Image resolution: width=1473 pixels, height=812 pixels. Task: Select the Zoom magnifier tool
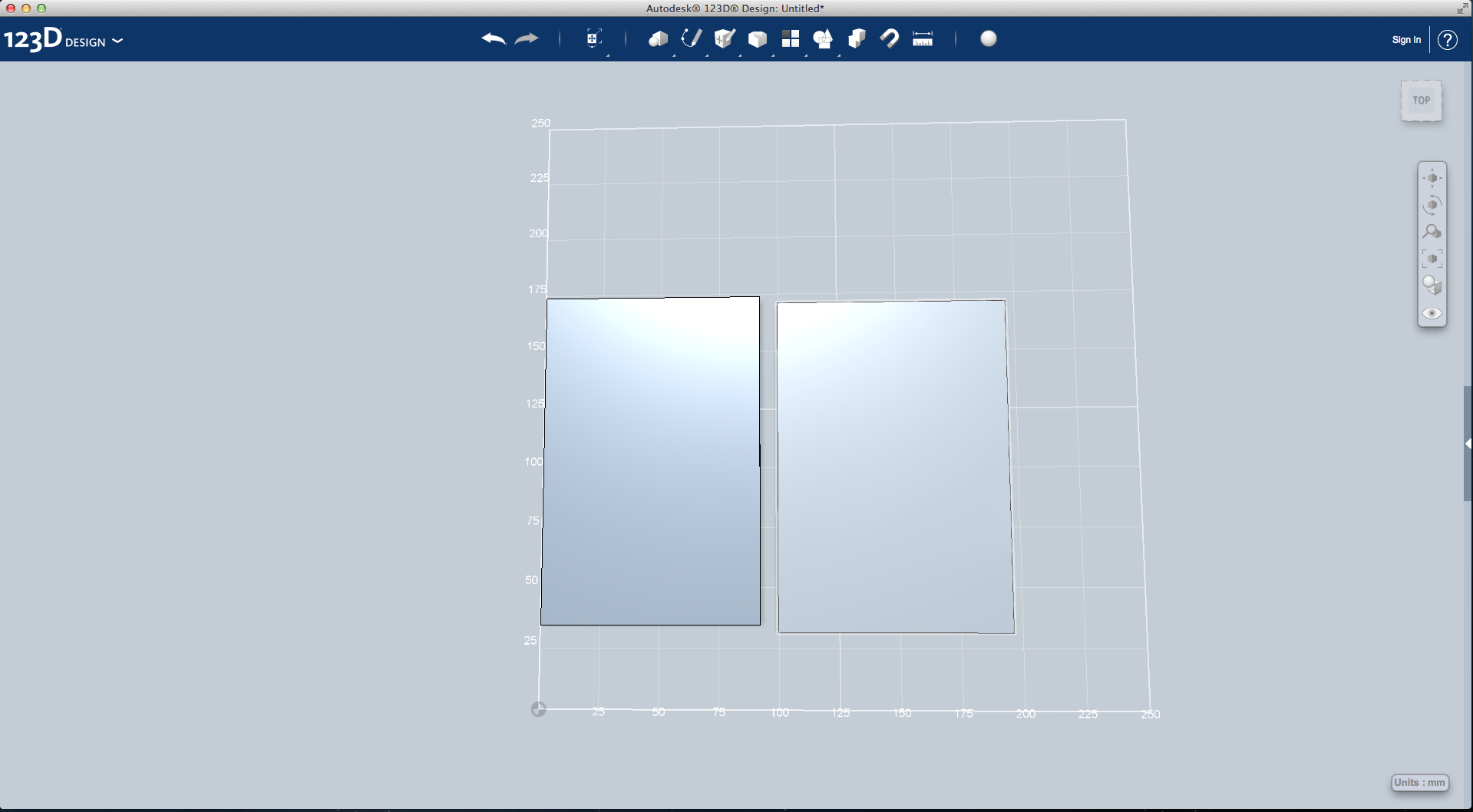[x=1432, y=232]
